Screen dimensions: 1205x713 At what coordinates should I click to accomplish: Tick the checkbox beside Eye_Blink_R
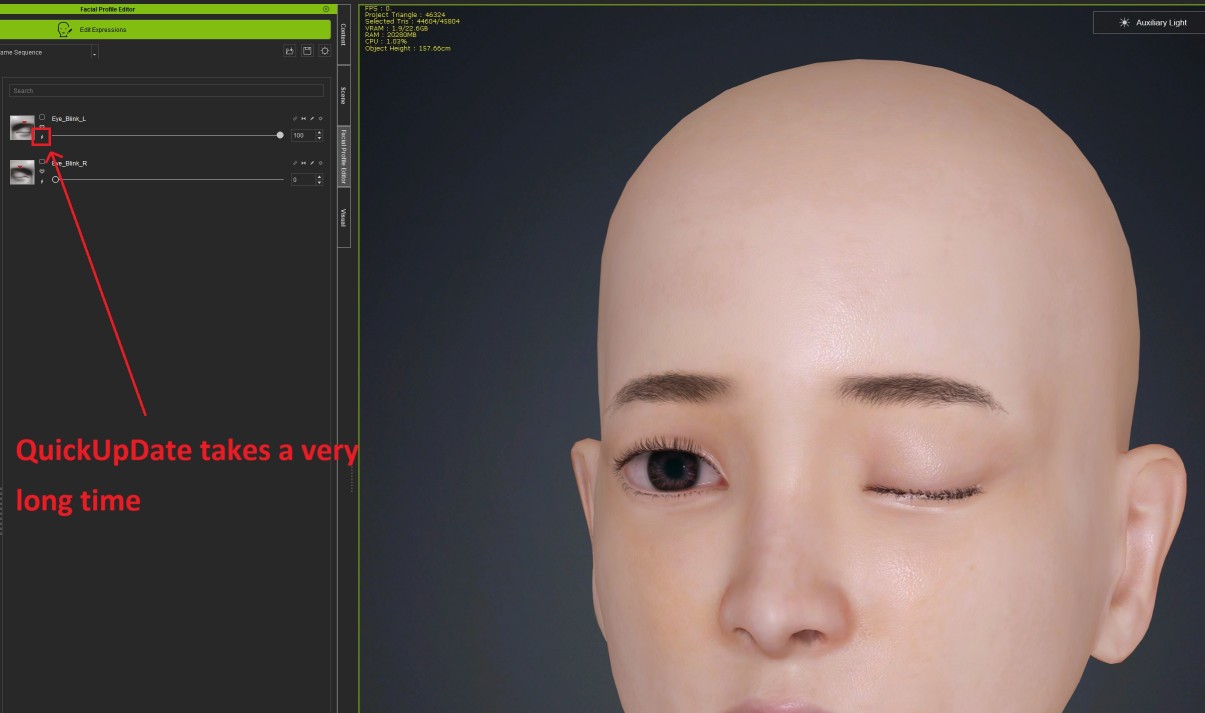42,161
